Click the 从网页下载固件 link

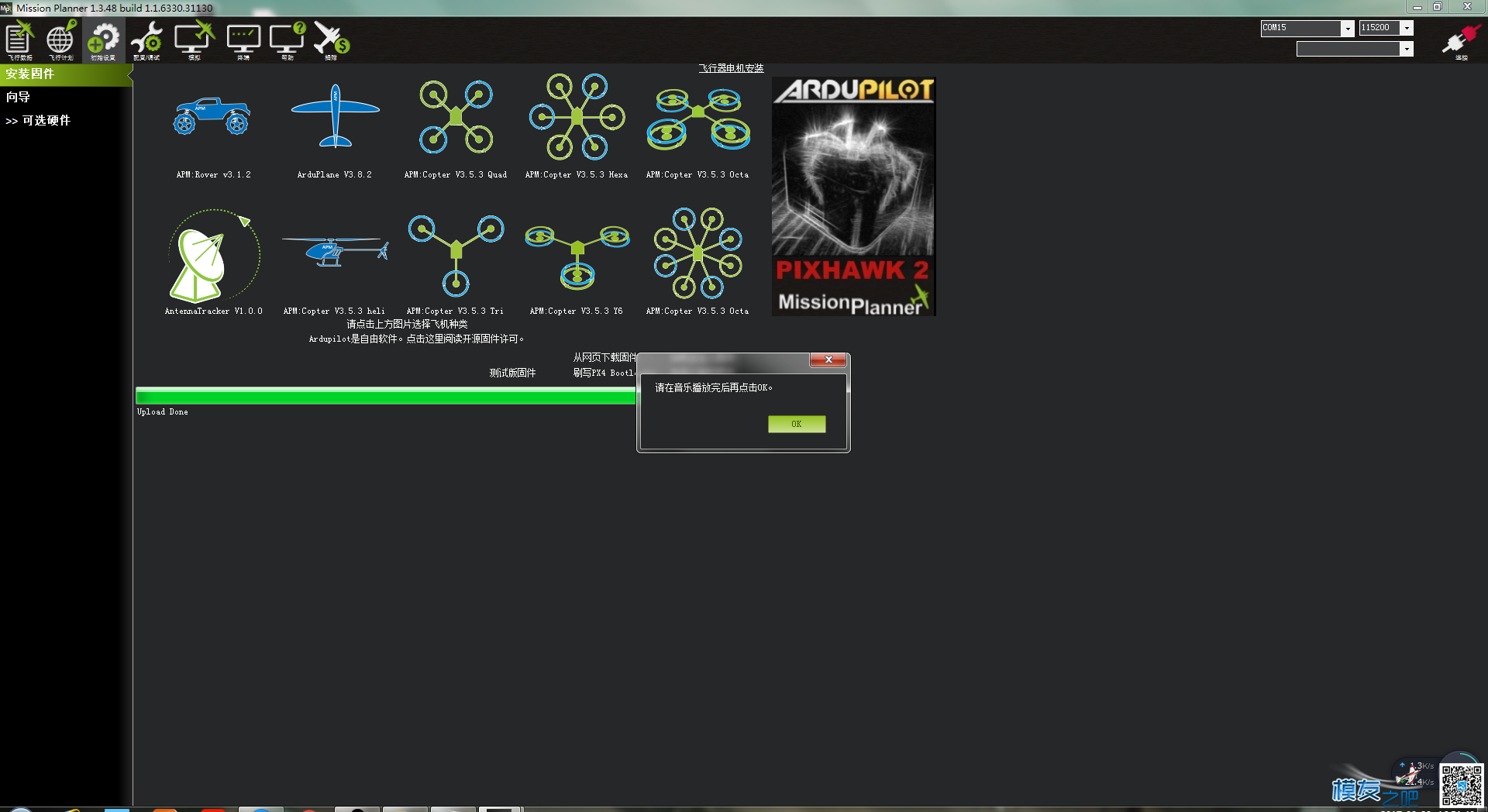coord(604,357)
